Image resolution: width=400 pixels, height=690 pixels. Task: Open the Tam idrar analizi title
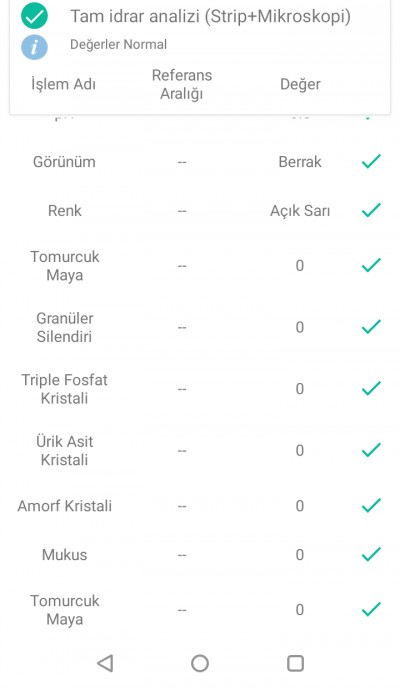pyautogui.click(x=210, y=17)
